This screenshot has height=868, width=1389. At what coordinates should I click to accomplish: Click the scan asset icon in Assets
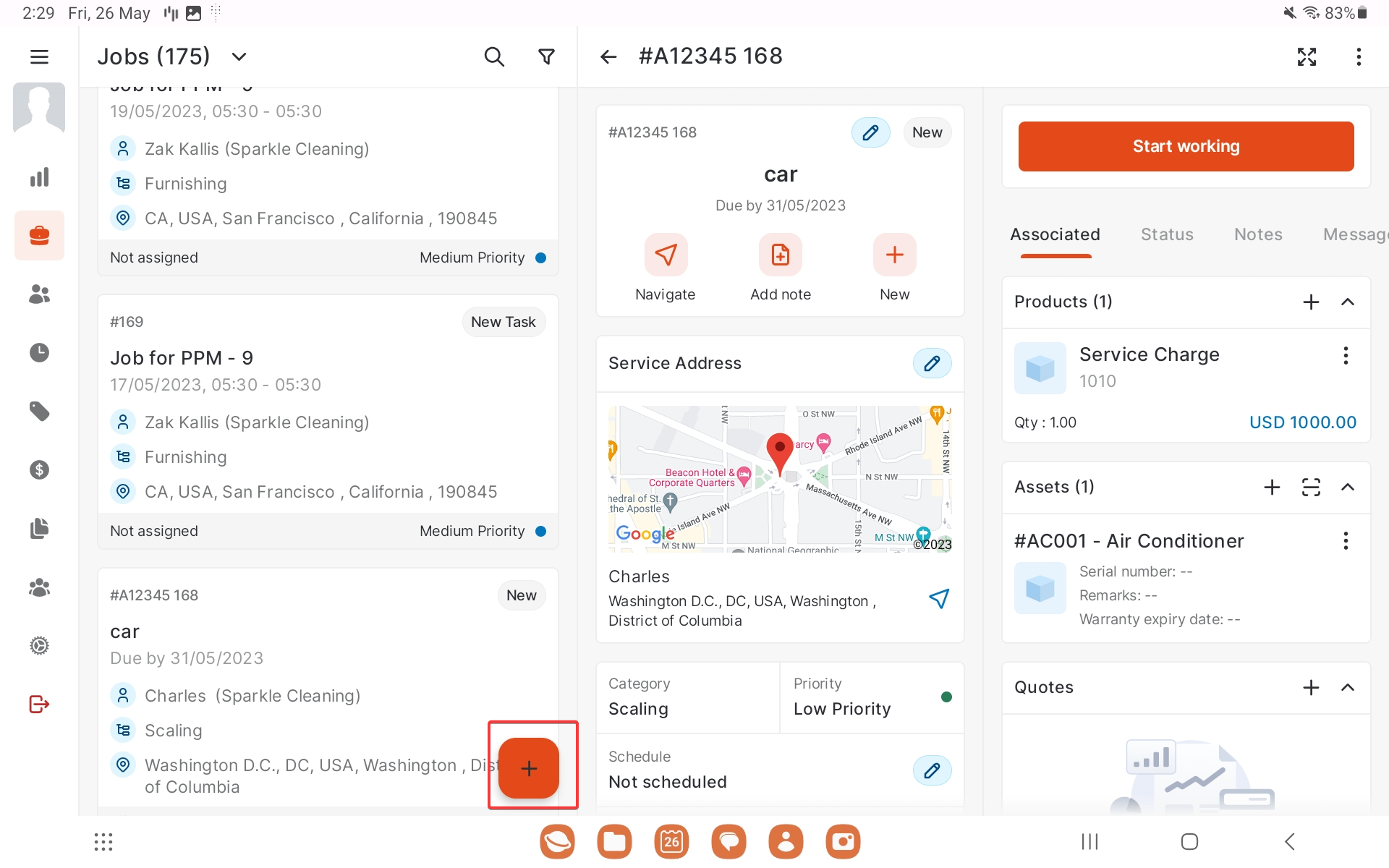tap(1311, 487)
